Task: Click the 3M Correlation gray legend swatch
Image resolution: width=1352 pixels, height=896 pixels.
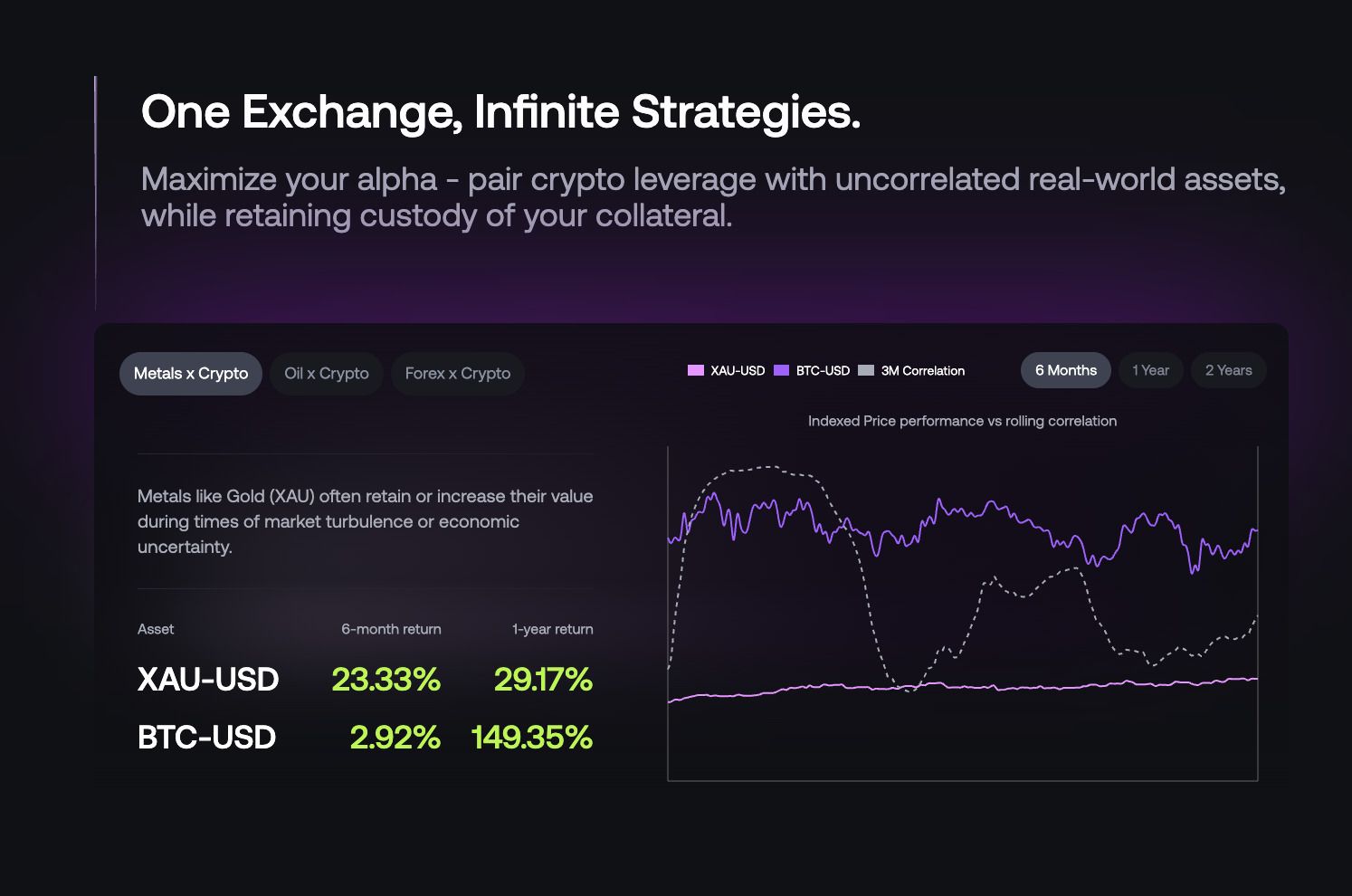Action: [x=866, y=370]
